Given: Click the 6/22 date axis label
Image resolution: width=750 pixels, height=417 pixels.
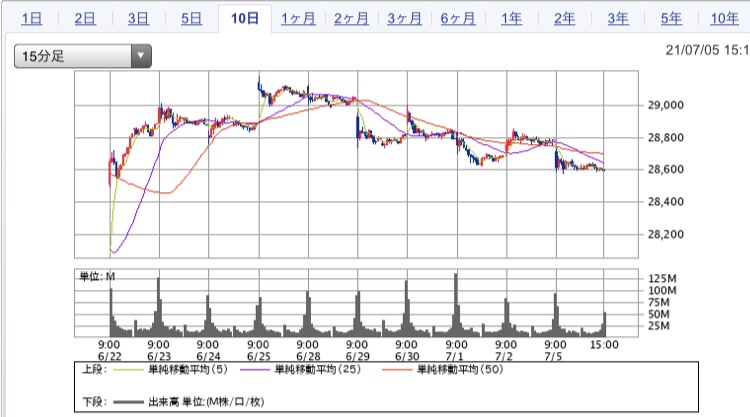Looking at the screenshot, I should click(110, 357).
